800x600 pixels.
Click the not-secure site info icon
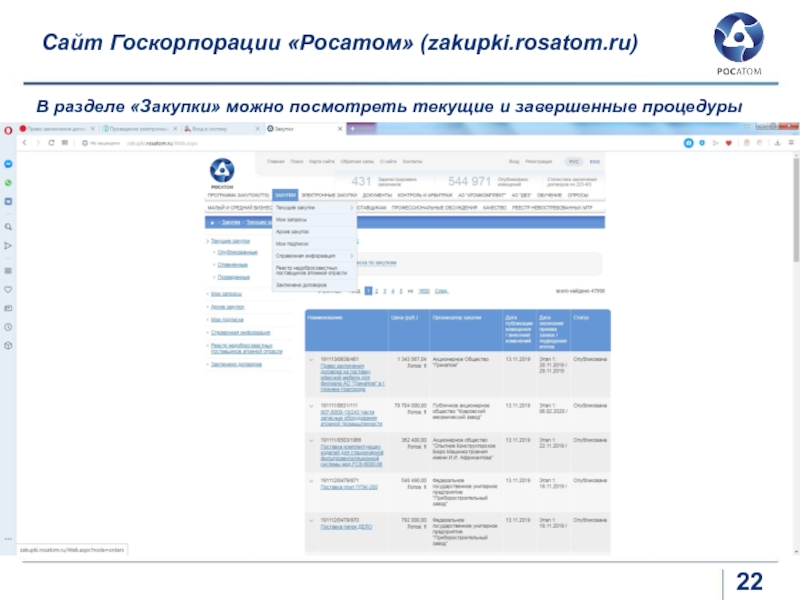tap(85, 143)
